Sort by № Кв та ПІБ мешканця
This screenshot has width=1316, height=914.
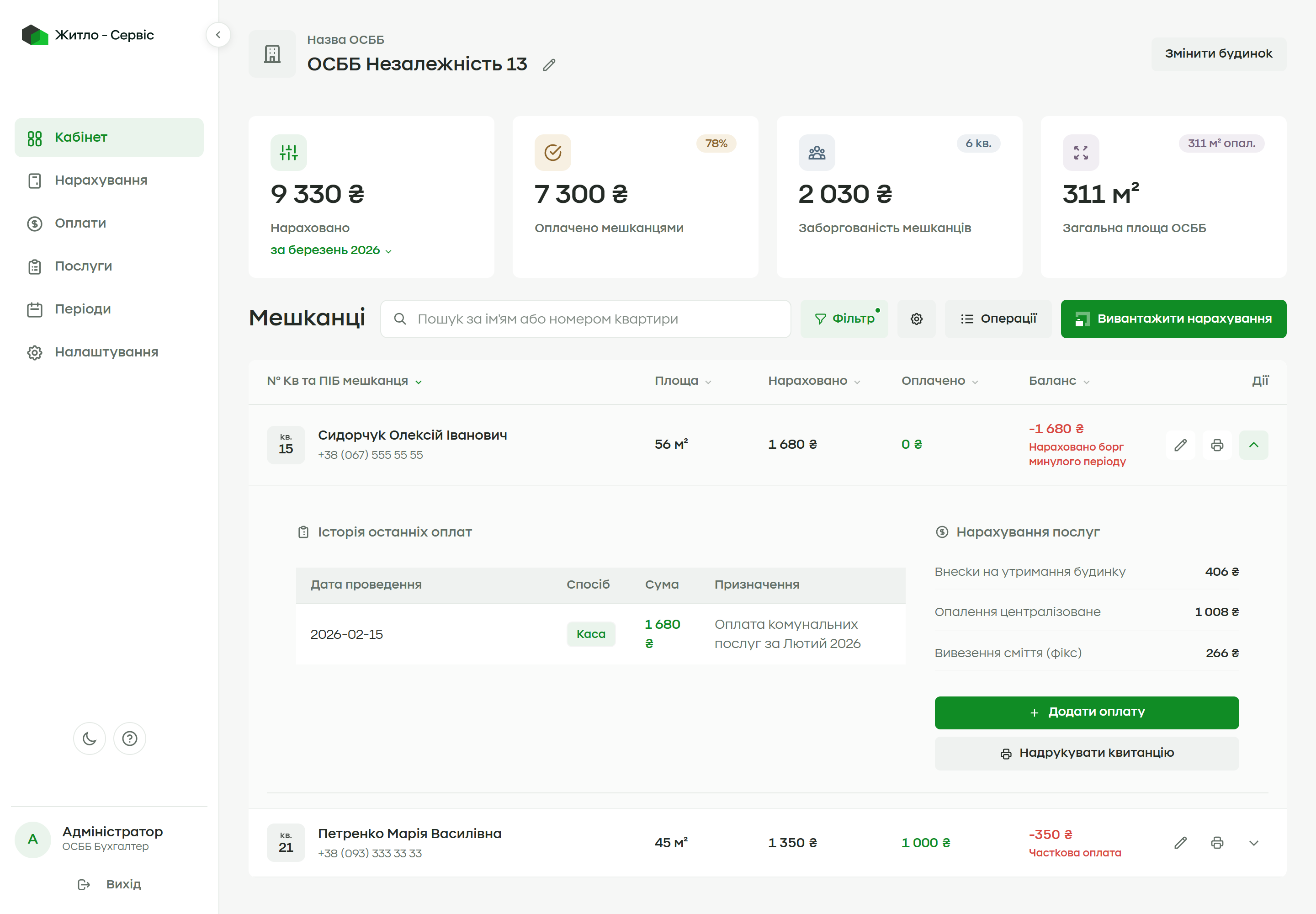(344, 381)
